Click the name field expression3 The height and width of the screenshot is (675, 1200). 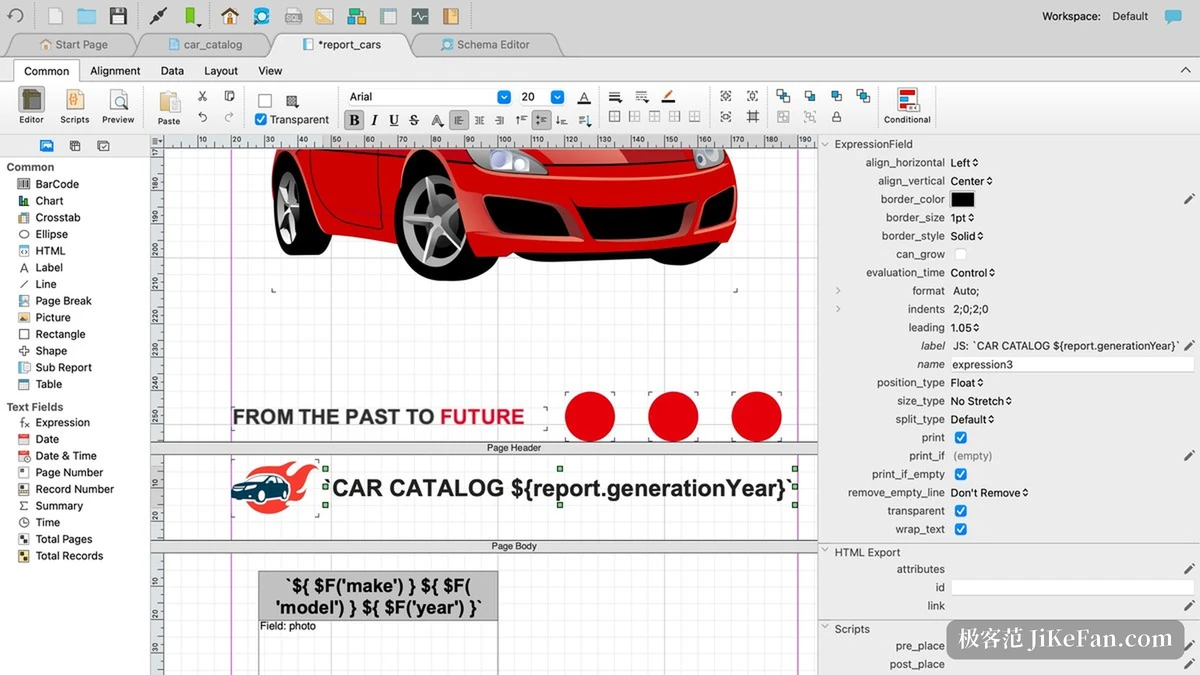(1071, 365)
